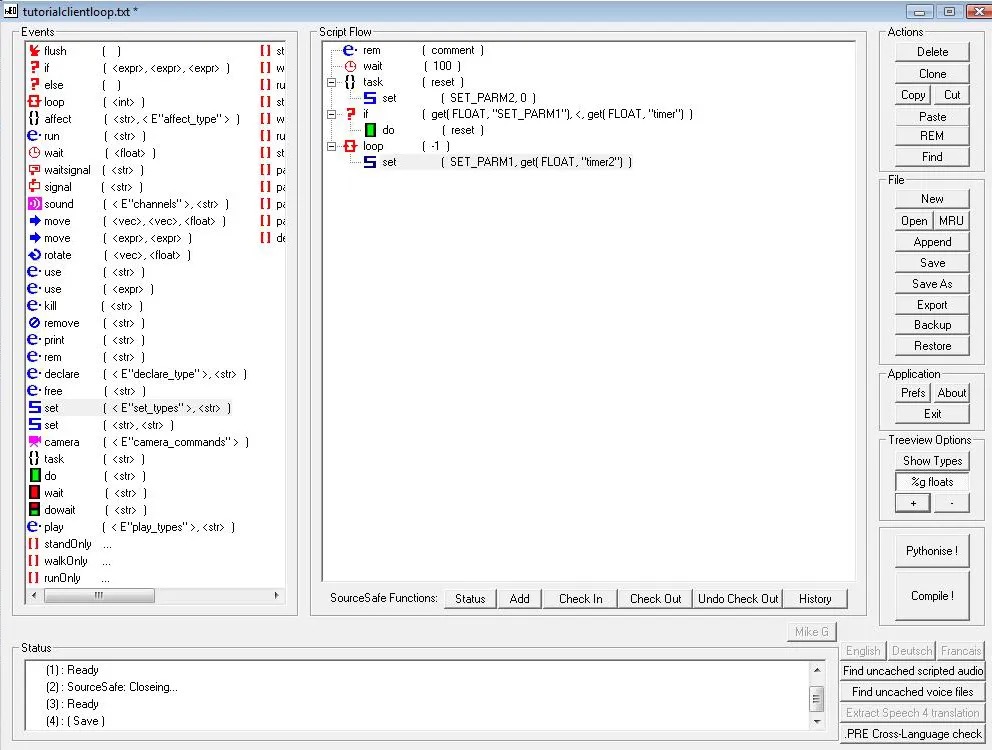992x750 pixels.
Task: Click the Events horizontal scrollbar thumb
Action: pos(99,595)
